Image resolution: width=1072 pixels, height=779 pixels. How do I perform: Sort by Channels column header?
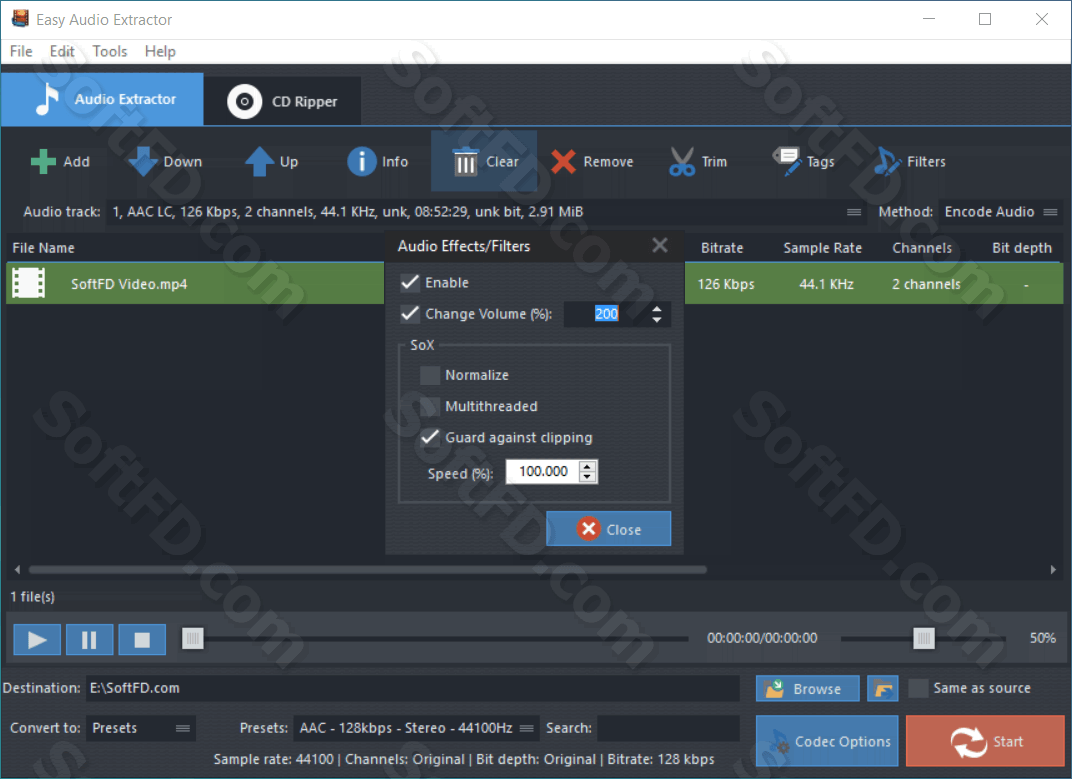(x=922, y=248)
